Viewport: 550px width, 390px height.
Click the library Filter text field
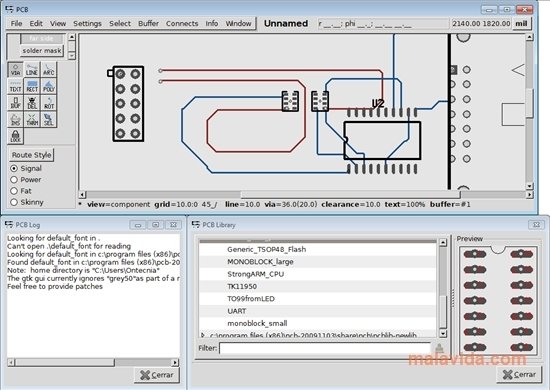click(x=325, y=348)
